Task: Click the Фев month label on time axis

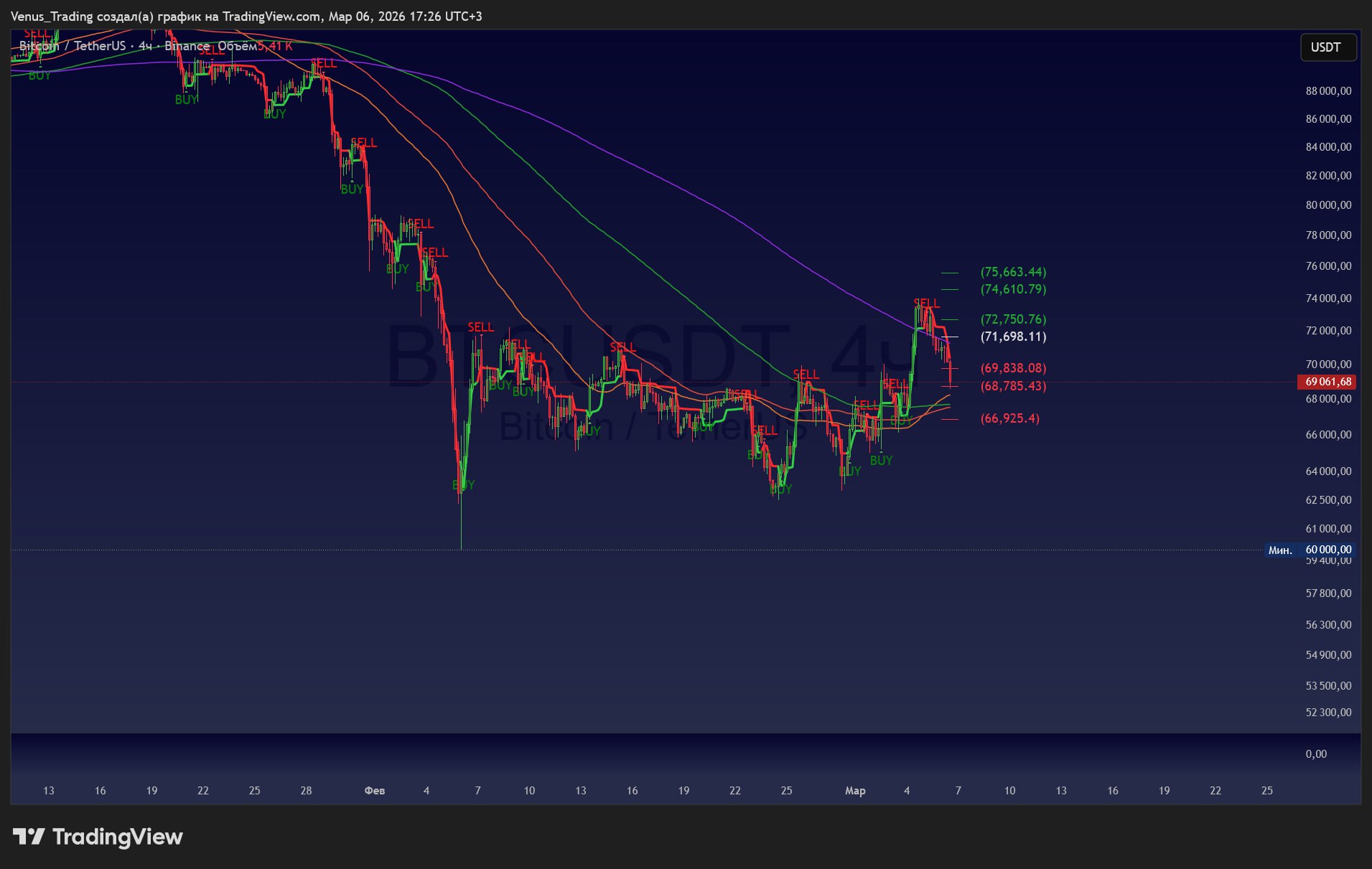Action: click(375, 790)
